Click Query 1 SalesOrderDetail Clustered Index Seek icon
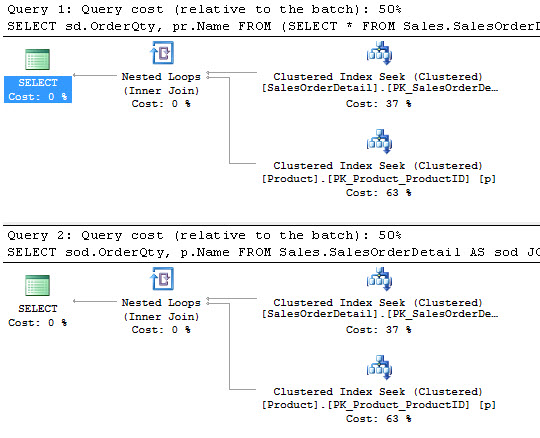 coord(379,53)
